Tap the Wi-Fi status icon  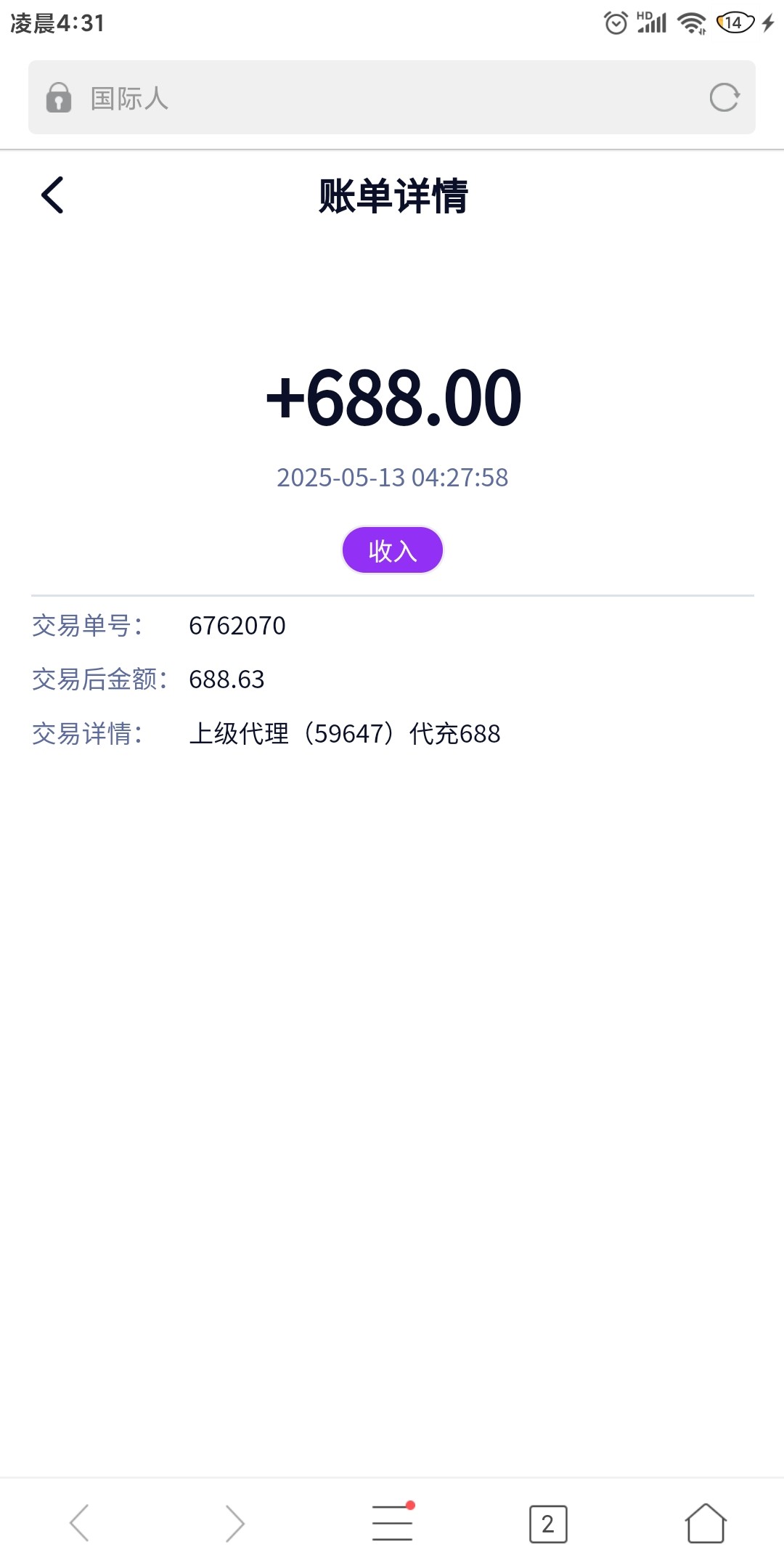(x=691, y=23)
